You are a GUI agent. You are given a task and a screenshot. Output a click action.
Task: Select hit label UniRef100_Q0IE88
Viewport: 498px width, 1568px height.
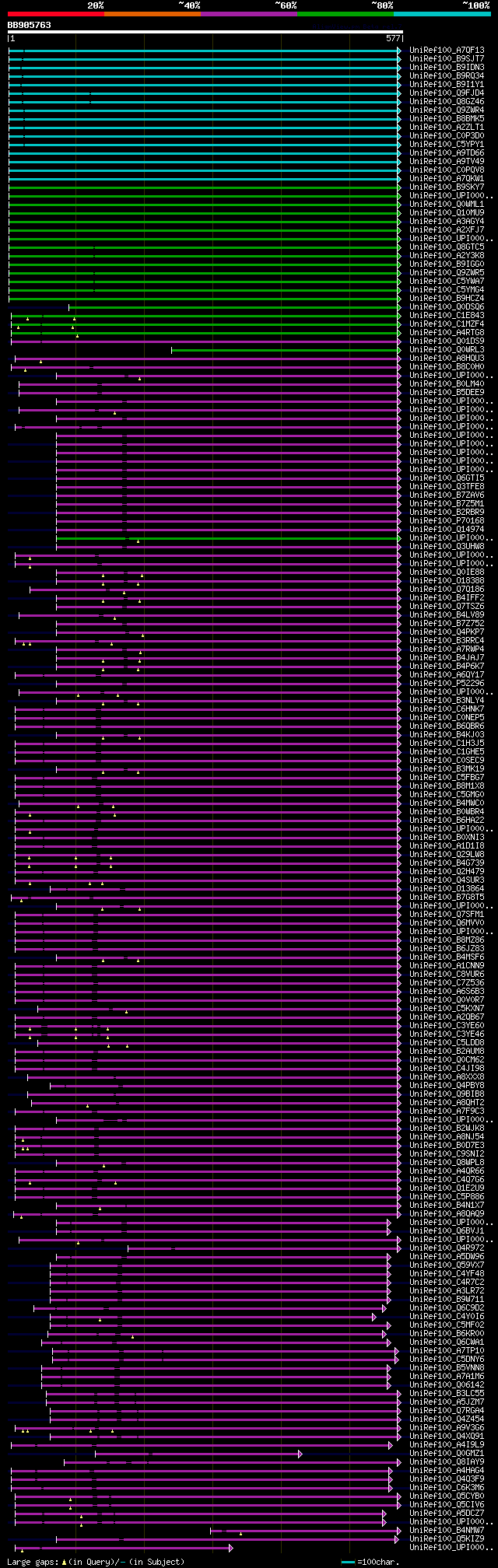[447, 572]
